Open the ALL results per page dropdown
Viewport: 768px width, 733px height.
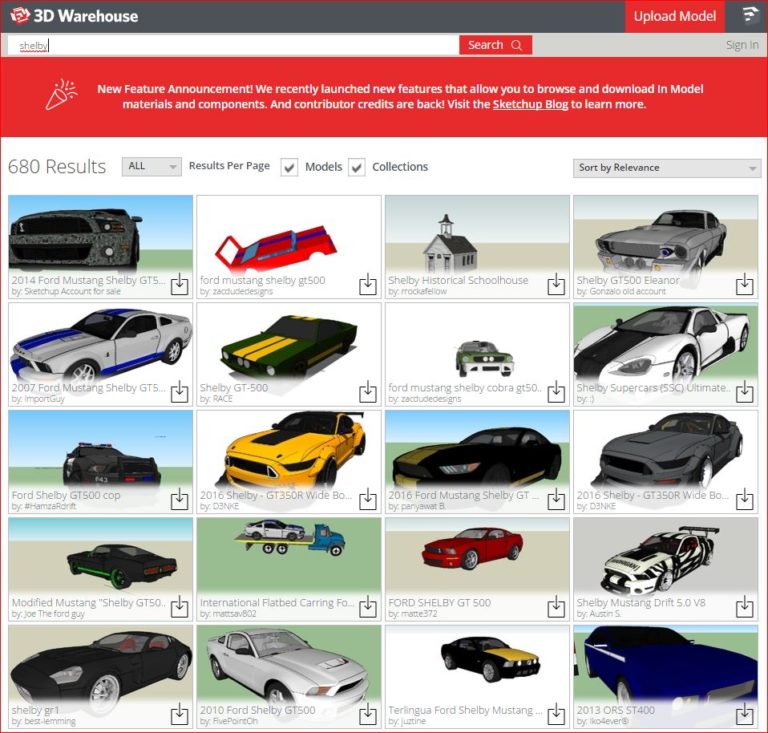152,166
